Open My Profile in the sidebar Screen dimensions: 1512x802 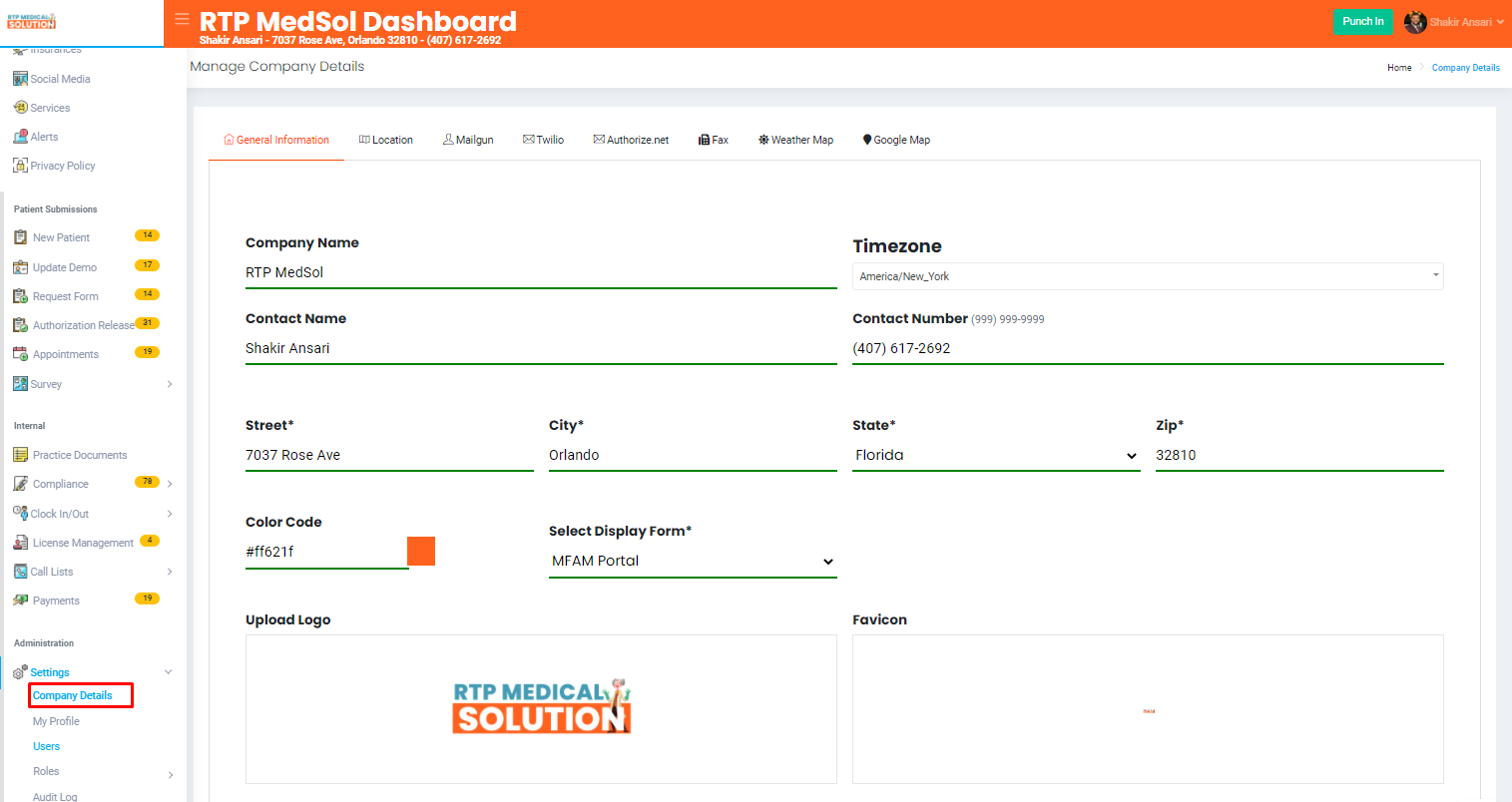[x=56, y=721]
